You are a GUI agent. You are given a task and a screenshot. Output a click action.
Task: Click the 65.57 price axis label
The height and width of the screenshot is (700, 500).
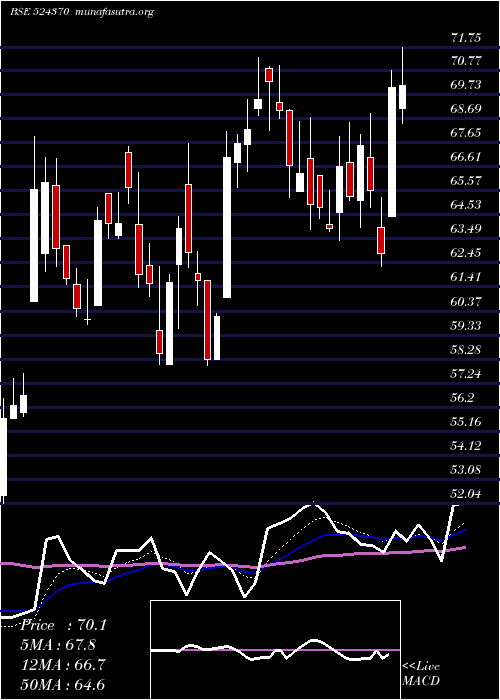tap(466, 181)
